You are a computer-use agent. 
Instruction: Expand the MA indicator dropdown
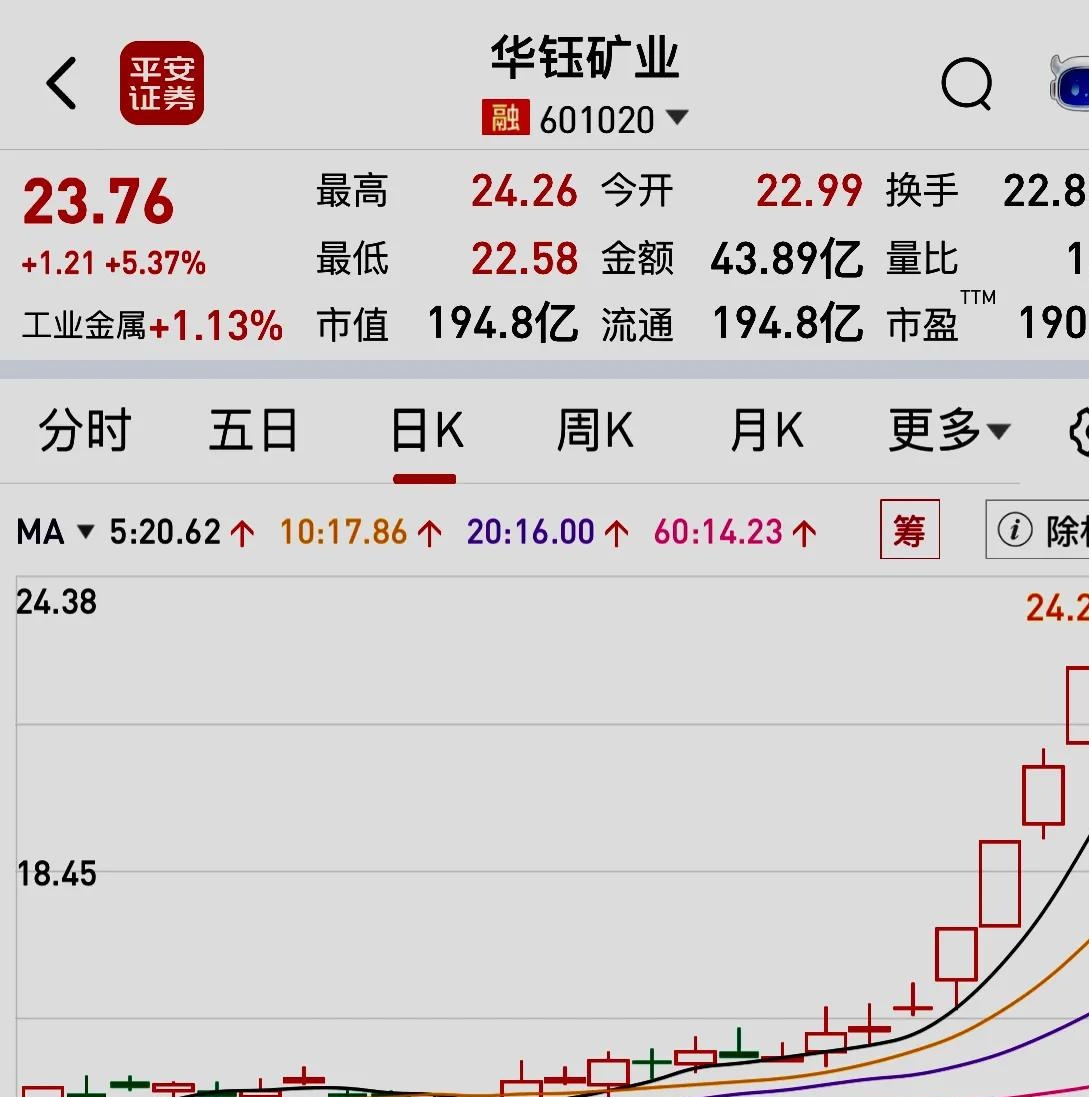pos(86,532)
